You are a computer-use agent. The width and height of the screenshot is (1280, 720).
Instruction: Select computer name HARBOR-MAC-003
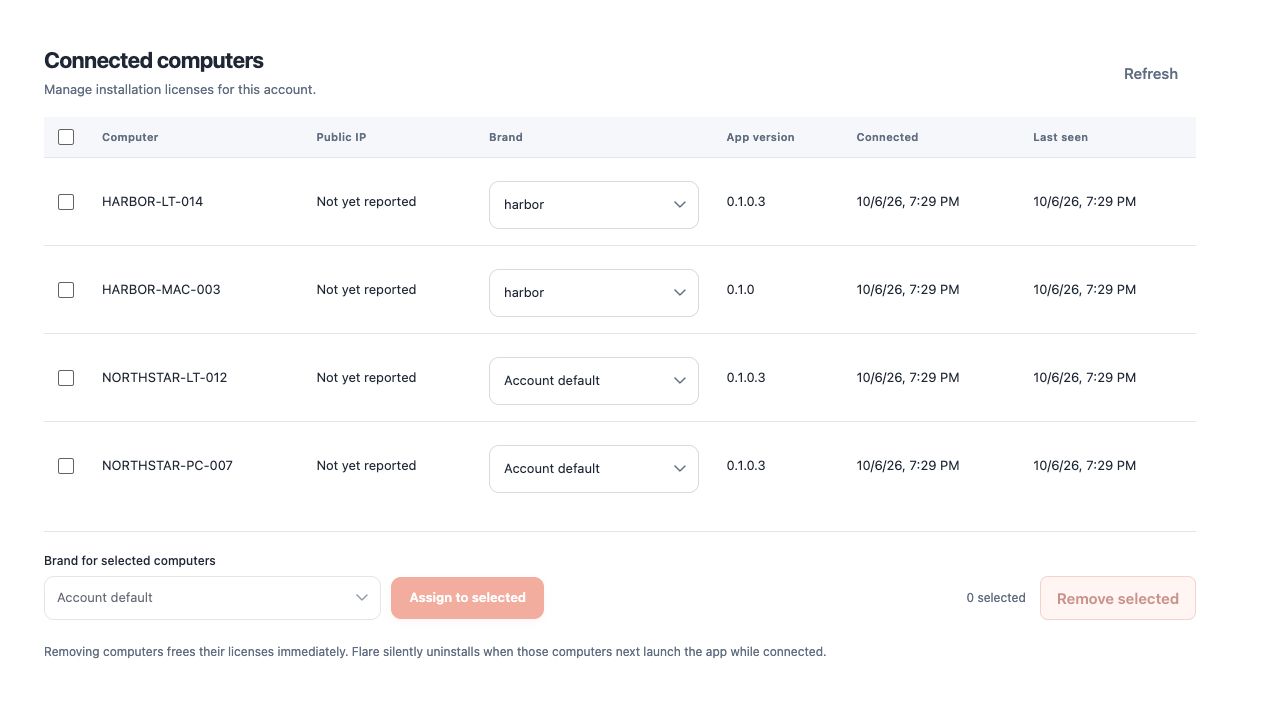161,290
